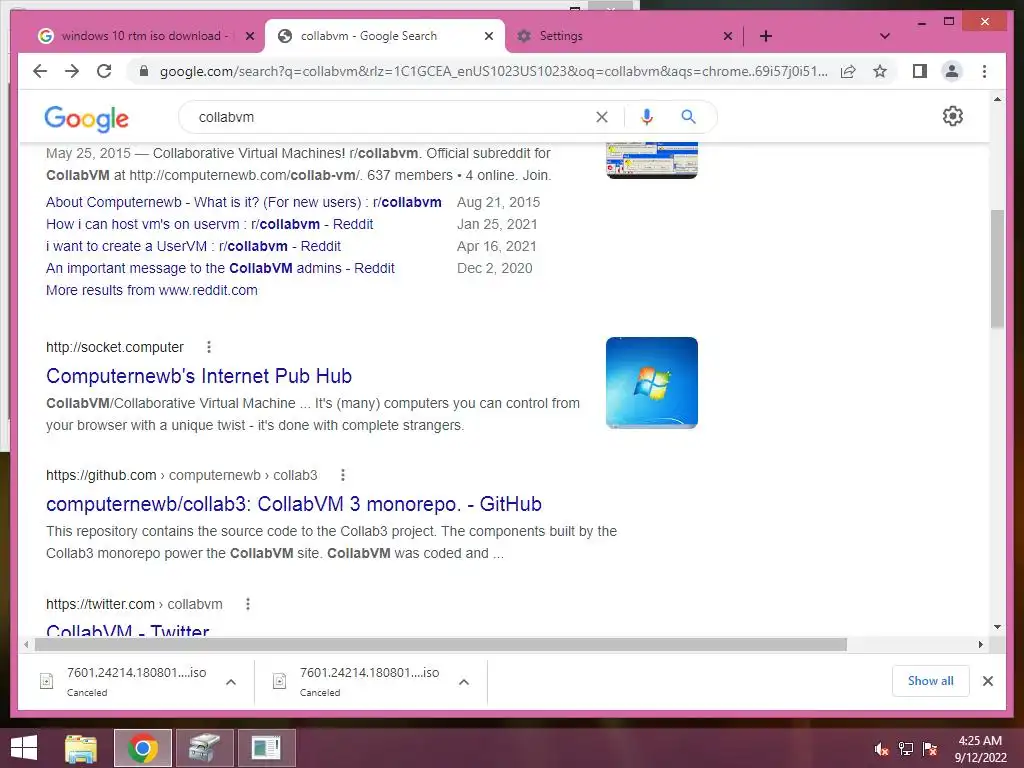Open the Chrome profile avatar menu
This screenshot has width=1024, height=768.
pos(952,71)
